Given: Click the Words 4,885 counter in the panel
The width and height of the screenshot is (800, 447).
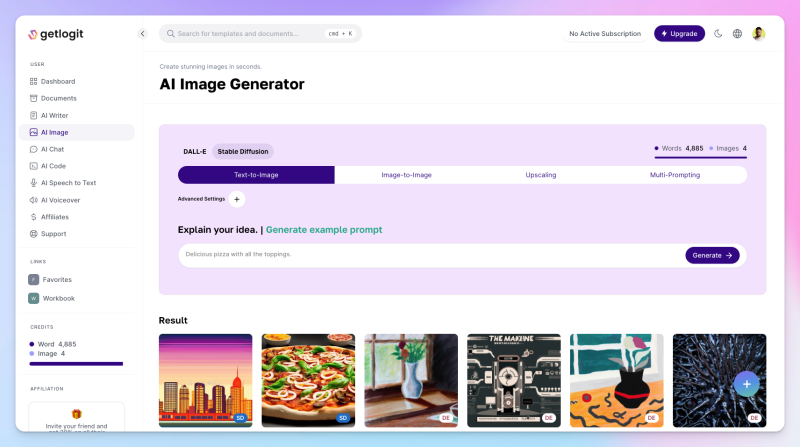Looking at the screenshot, I should [x=679, y=148].
